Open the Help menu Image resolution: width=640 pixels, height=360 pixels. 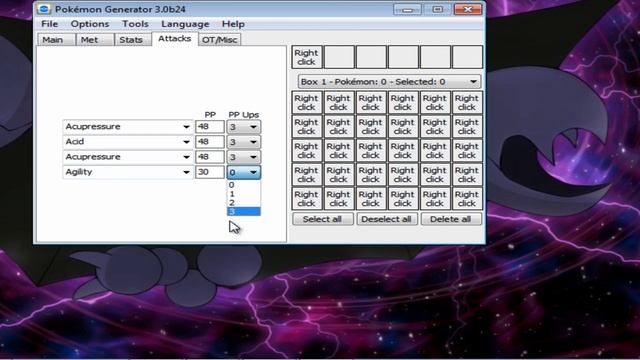tap(233, 24)
